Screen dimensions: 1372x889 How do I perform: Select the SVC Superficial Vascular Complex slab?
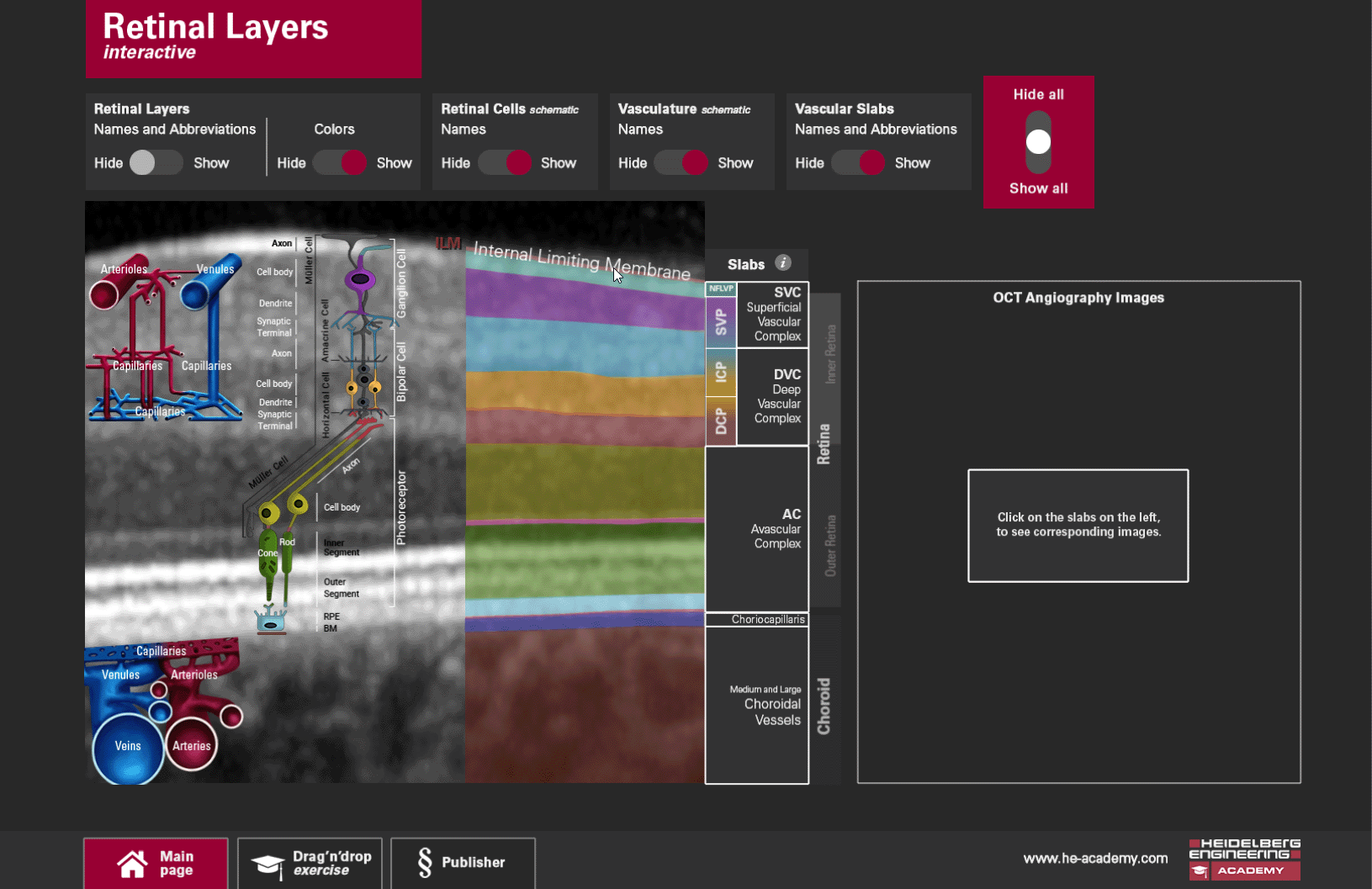pos(772,315)
